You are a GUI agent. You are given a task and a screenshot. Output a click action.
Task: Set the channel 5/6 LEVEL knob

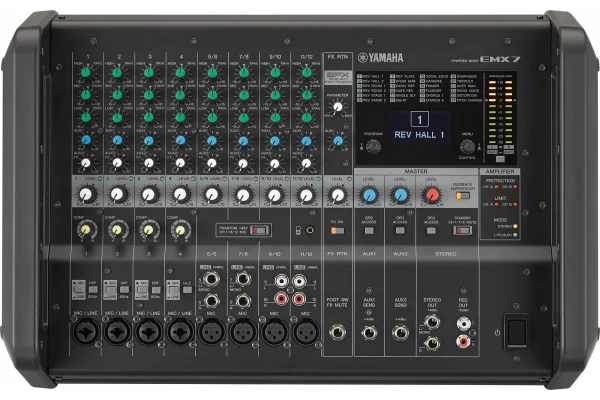point(212,194)
